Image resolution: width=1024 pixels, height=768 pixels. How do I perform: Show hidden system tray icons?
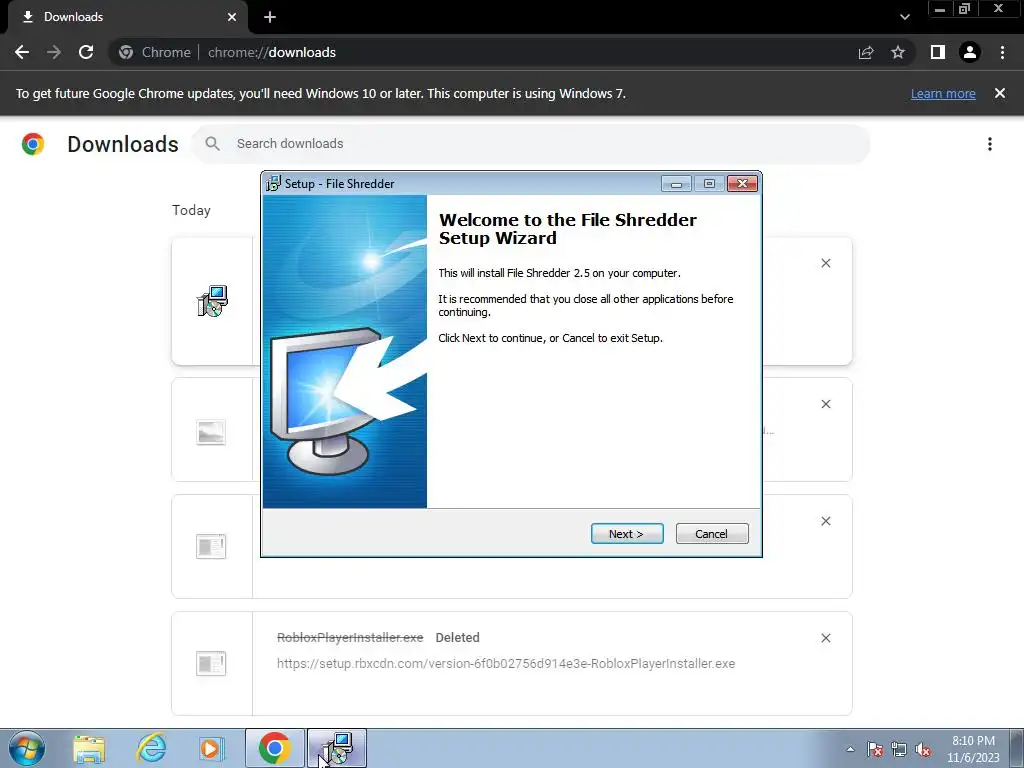[x=850, y=749]
